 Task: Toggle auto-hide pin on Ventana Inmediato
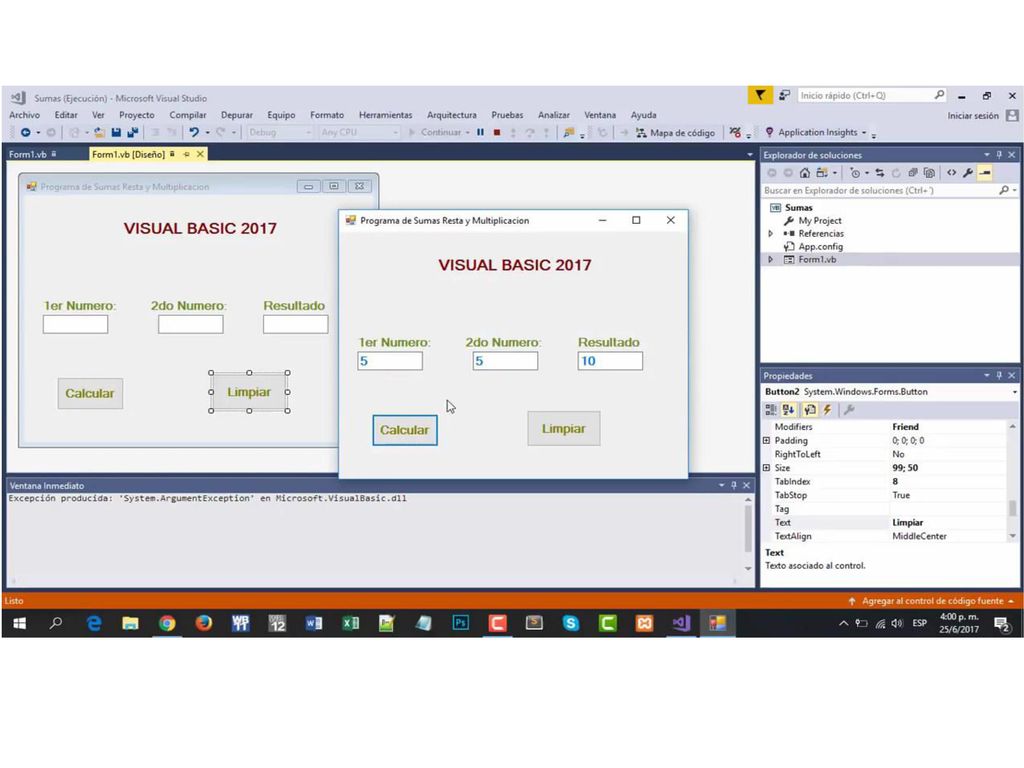coord(733,485)
